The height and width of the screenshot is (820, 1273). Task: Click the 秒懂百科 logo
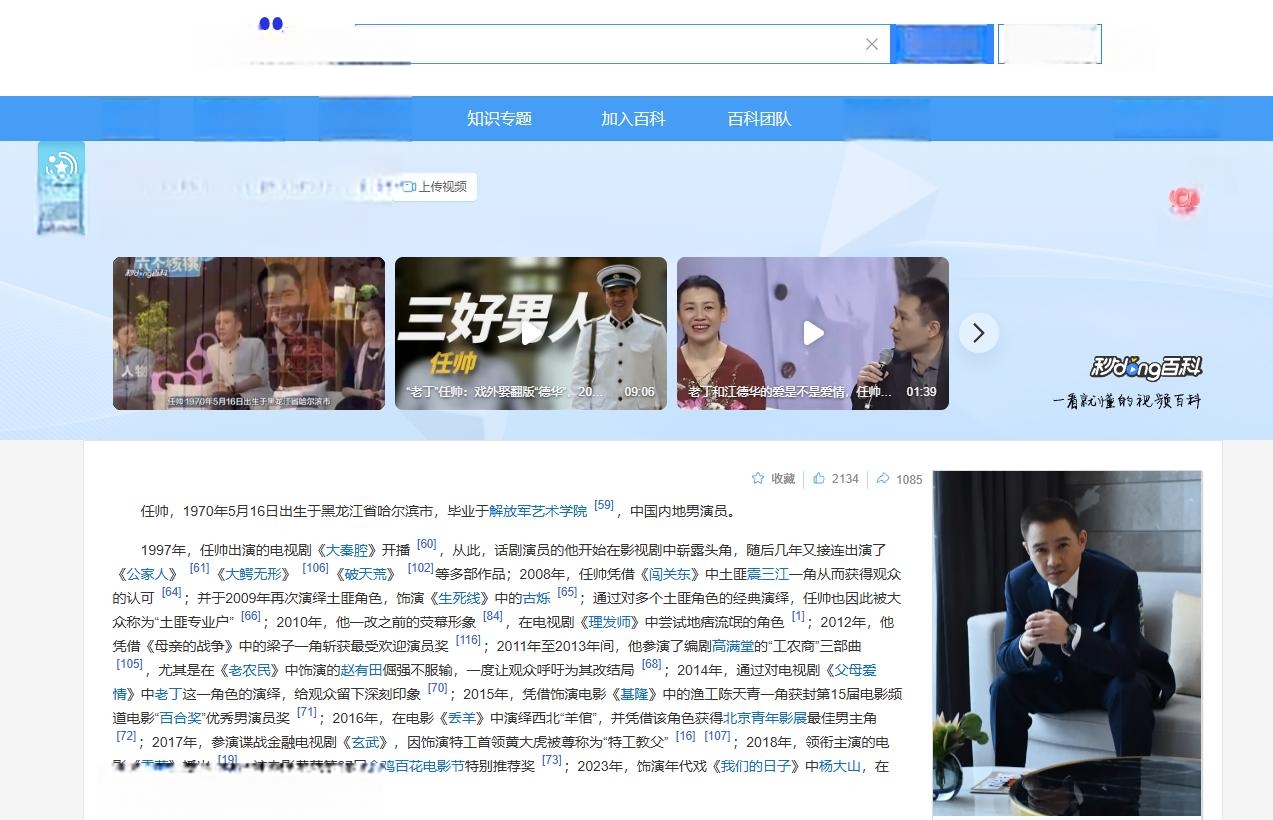[1146, 367]
